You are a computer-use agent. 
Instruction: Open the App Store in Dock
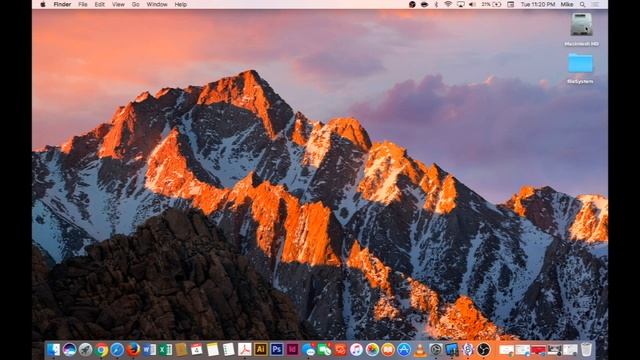point(404,350)
